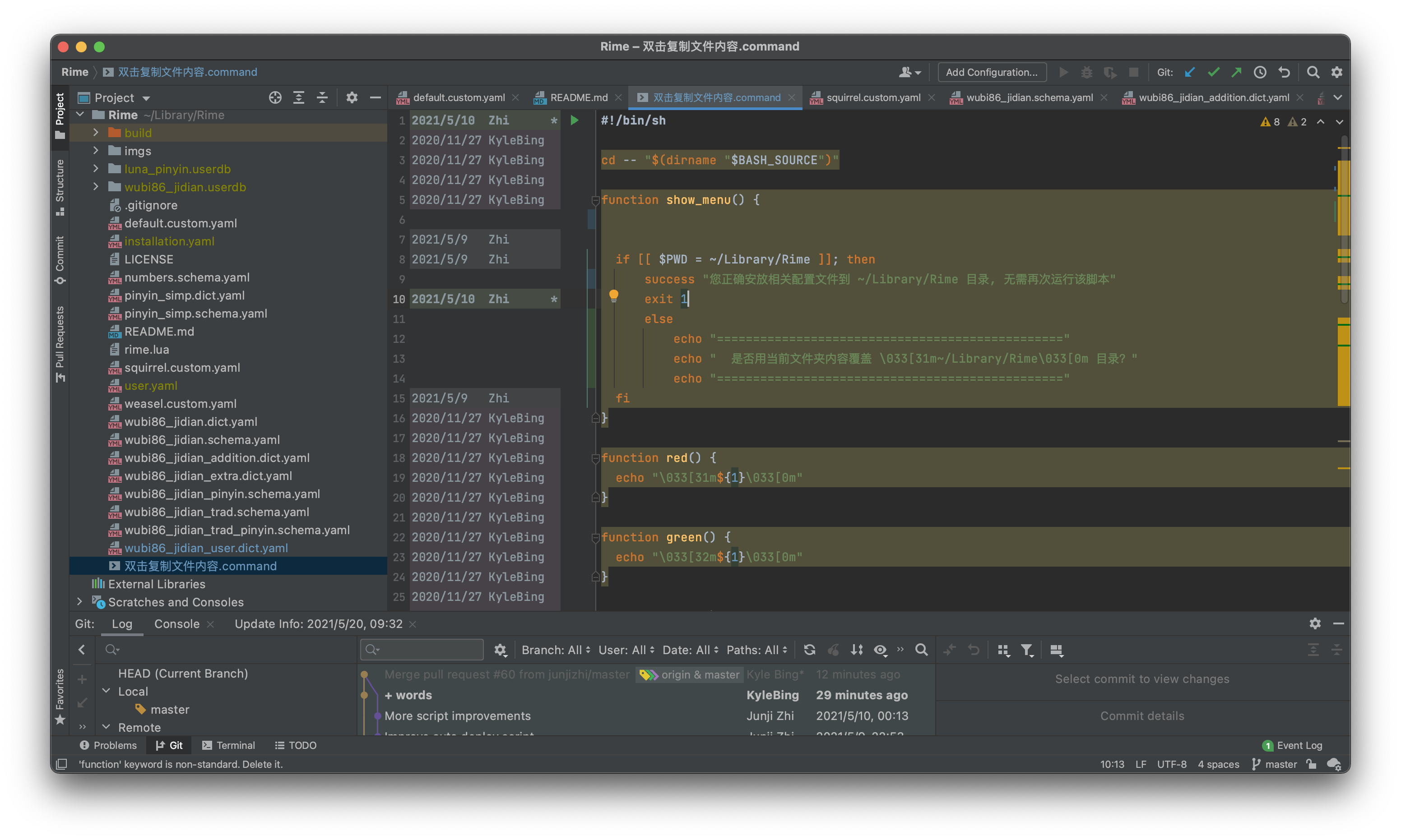Viewport: 1401px width, 840px height.
Task: Click the Git log search field
Action: 421,649
